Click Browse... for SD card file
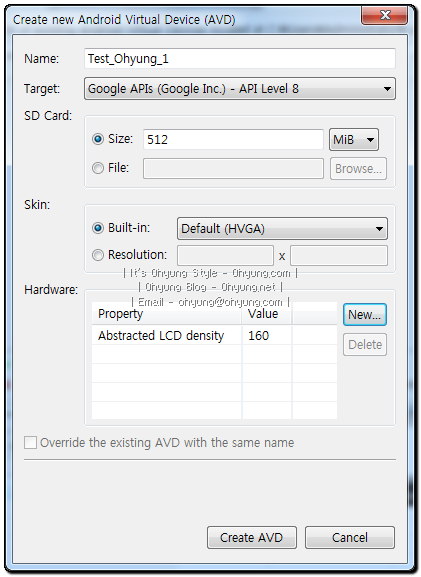The height and width of the screenshot is (577, 421). [358, 169]
